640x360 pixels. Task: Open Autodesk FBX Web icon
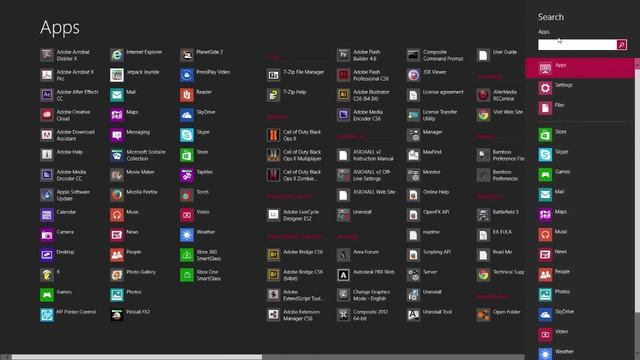tap(343, 275)
